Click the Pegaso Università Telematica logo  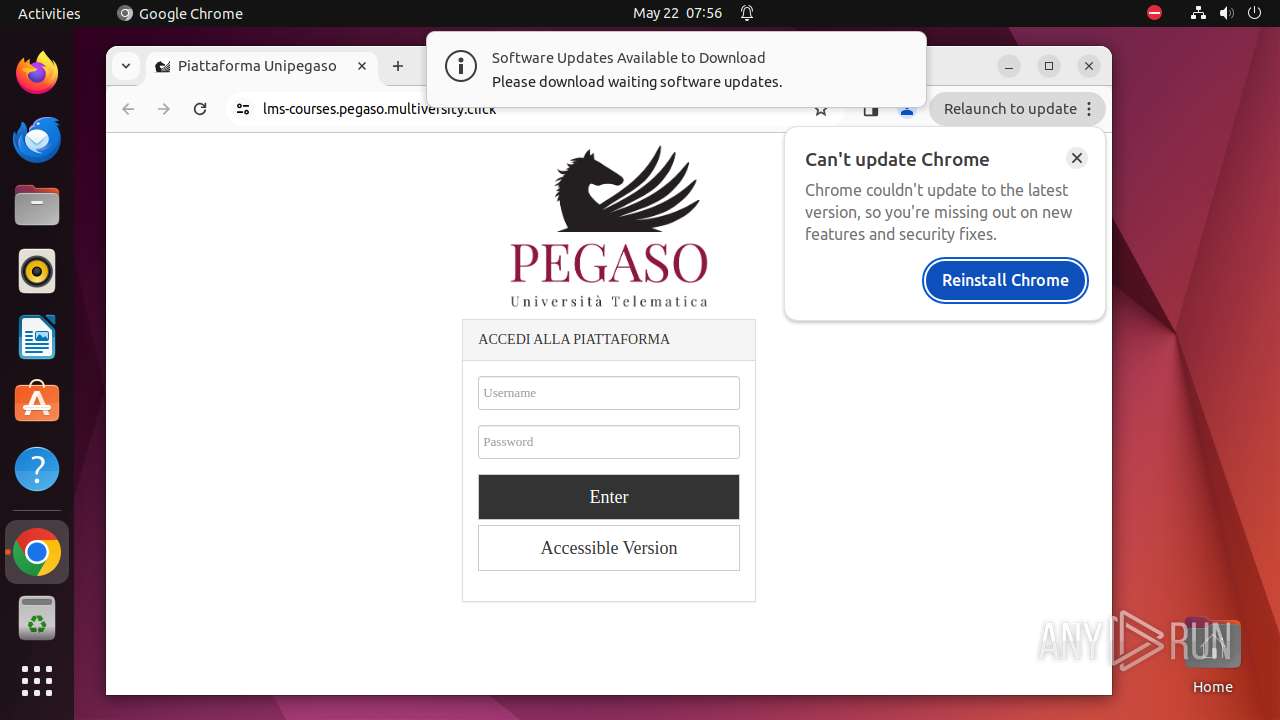(609, 227)
